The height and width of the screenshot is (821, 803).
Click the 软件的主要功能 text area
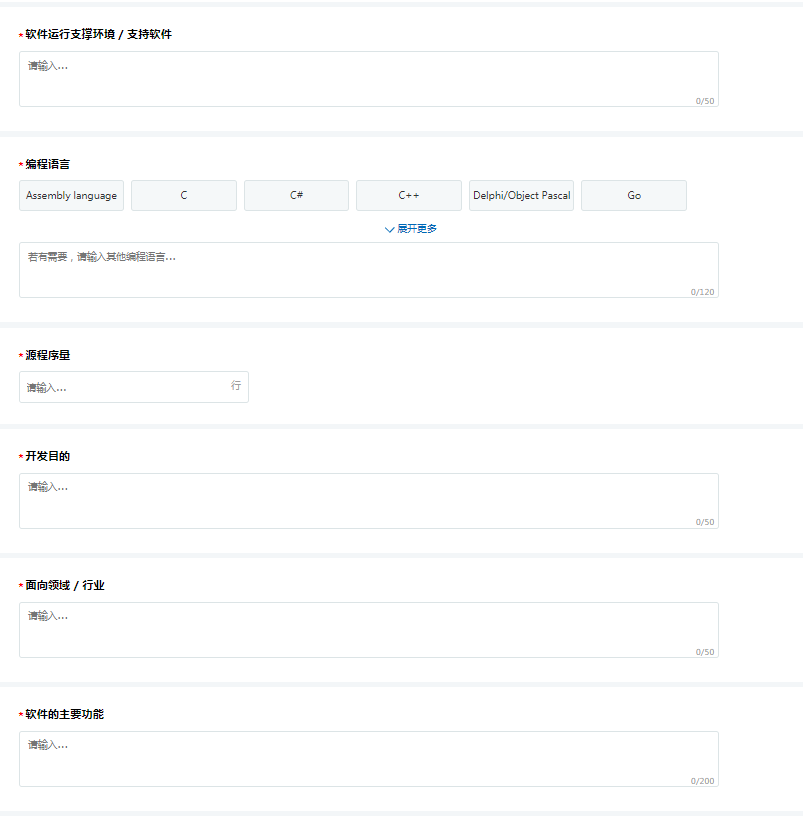(x=368, y=757)
